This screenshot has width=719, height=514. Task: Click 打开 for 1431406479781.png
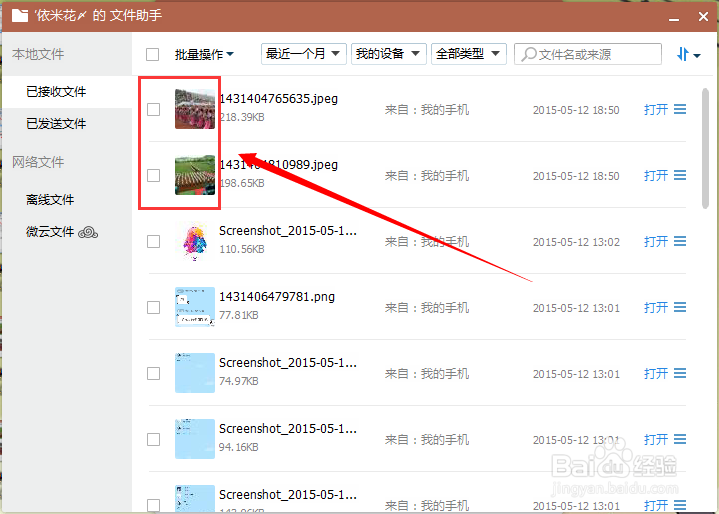tap(656, 308)
